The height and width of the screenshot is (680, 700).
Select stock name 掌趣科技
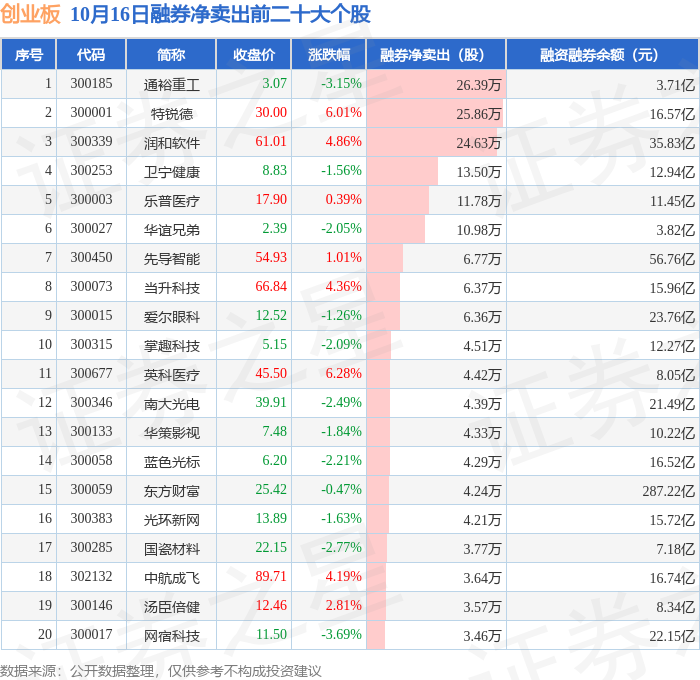click(x=171, y=346)
